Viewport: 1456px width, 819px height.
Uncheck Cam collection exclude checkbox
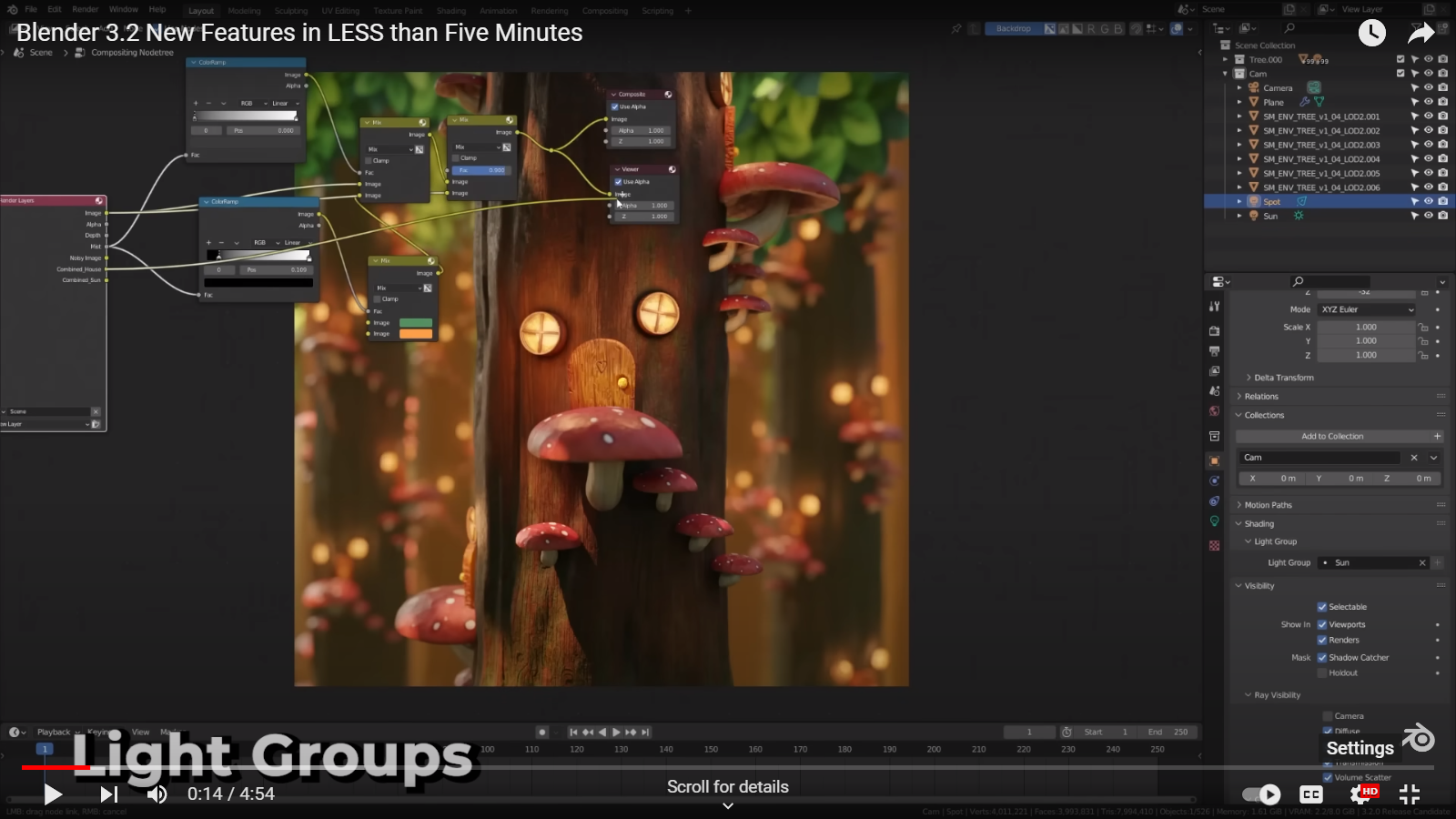click(1400, 74)
